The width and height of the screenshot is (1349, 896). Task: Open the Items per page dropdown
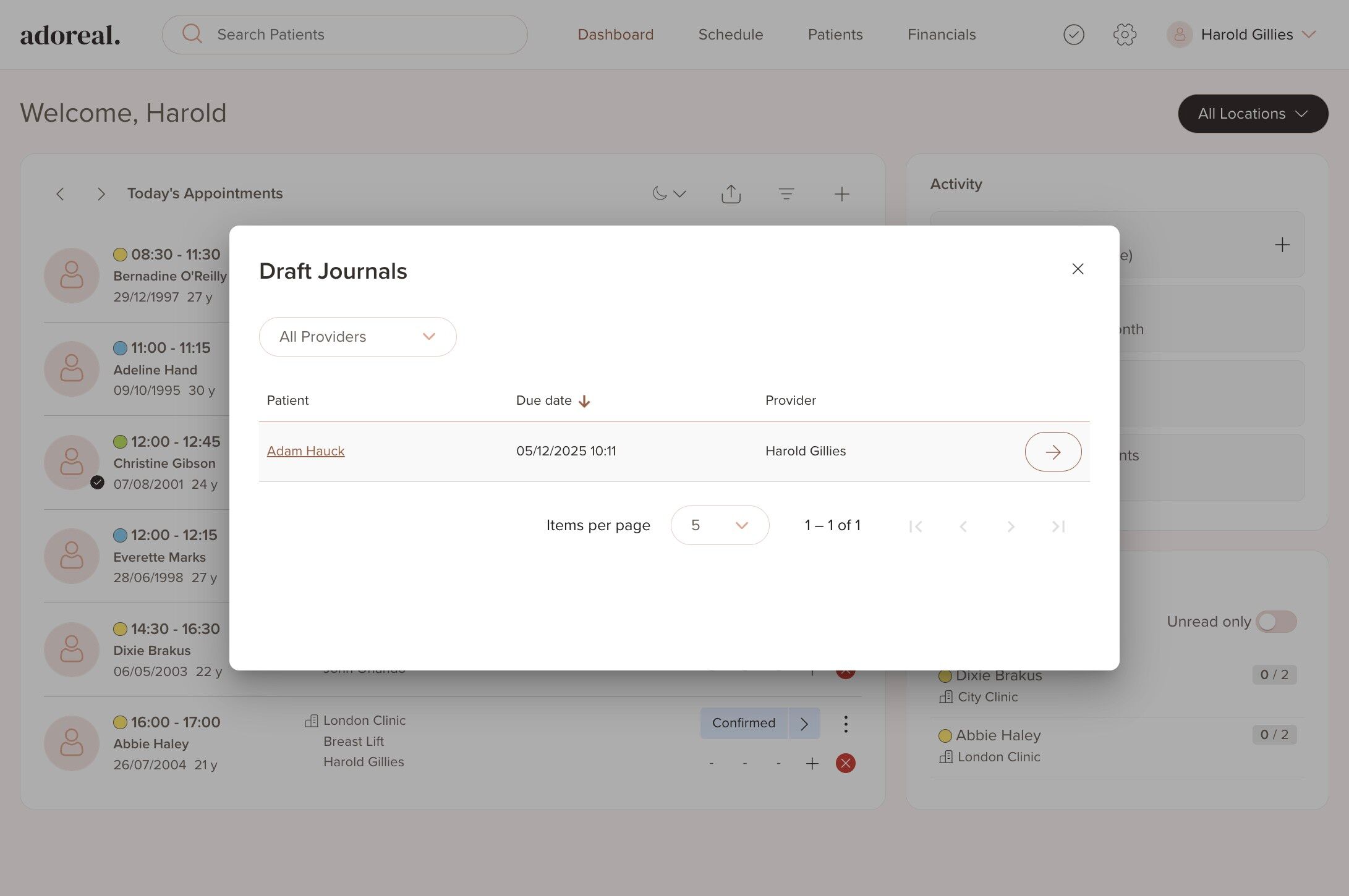point(719,525)
